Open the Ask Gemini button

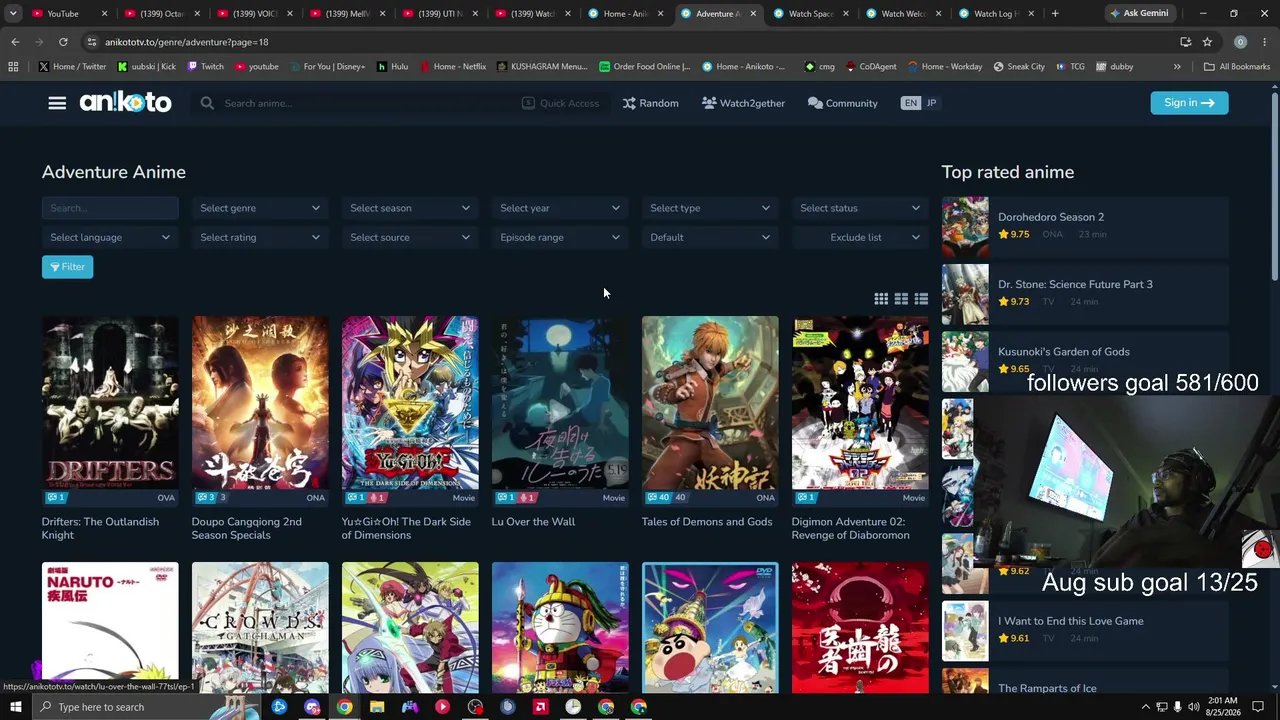click(1138, 14)
